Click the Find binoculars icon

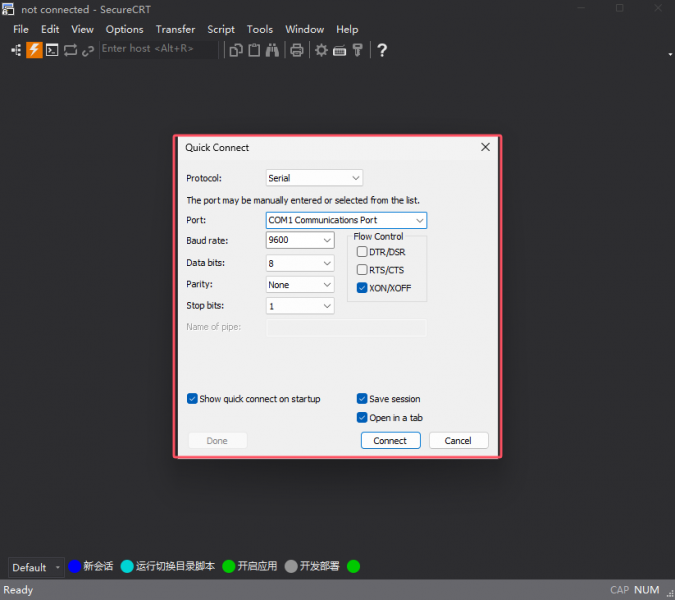[x=272, y=50]
